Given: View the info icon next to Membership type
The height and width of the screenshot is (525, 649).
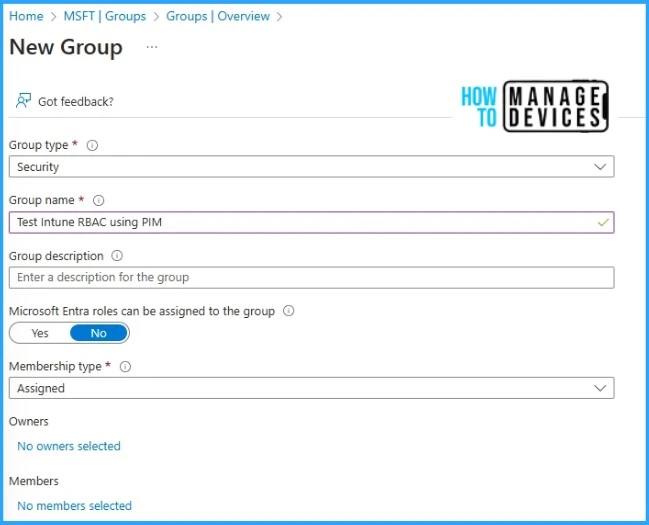Looking at the screenshot, I should coord(125,366).
